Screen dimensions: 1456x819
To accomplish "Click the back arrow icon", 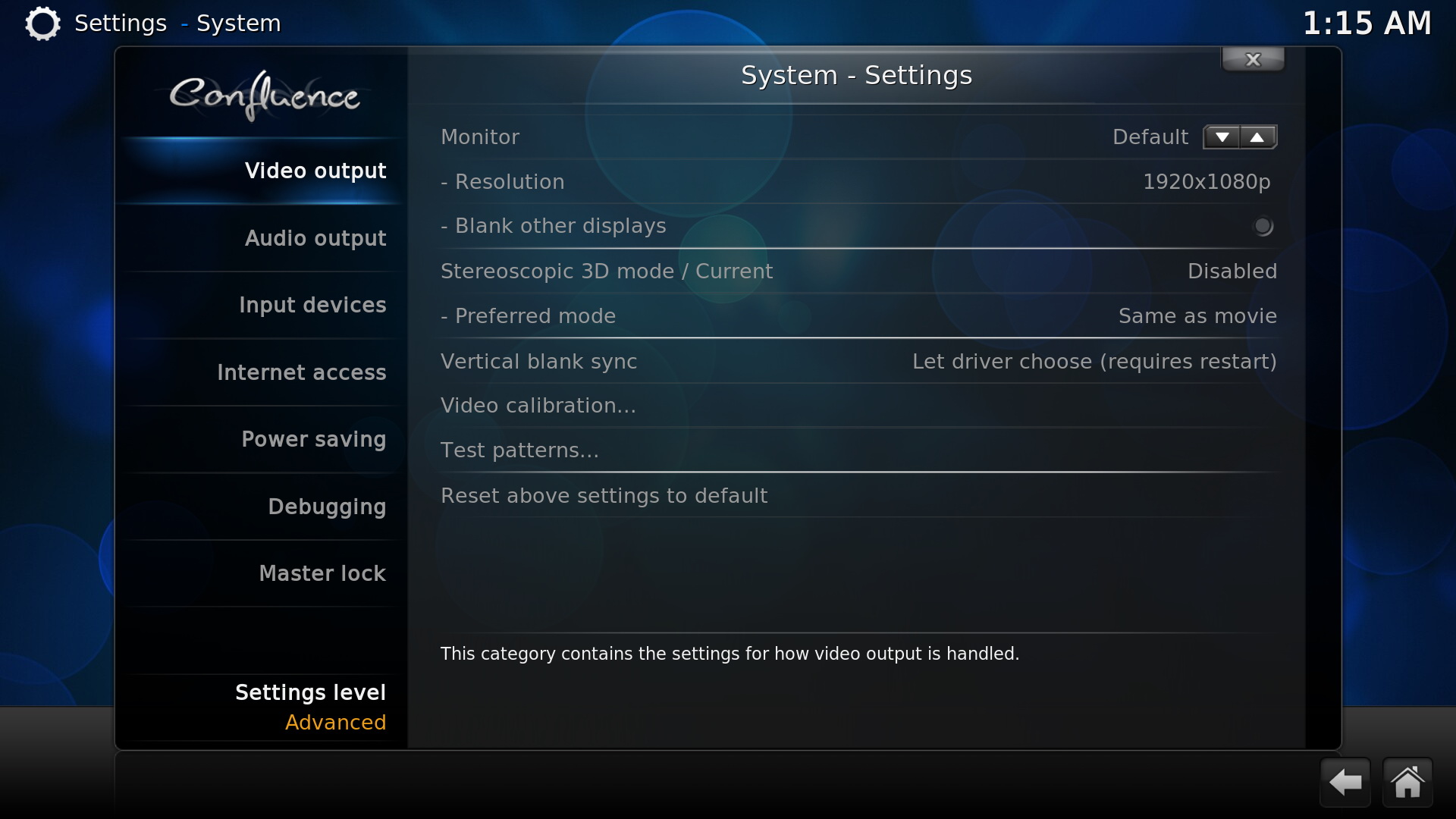I will [1345, 782].
